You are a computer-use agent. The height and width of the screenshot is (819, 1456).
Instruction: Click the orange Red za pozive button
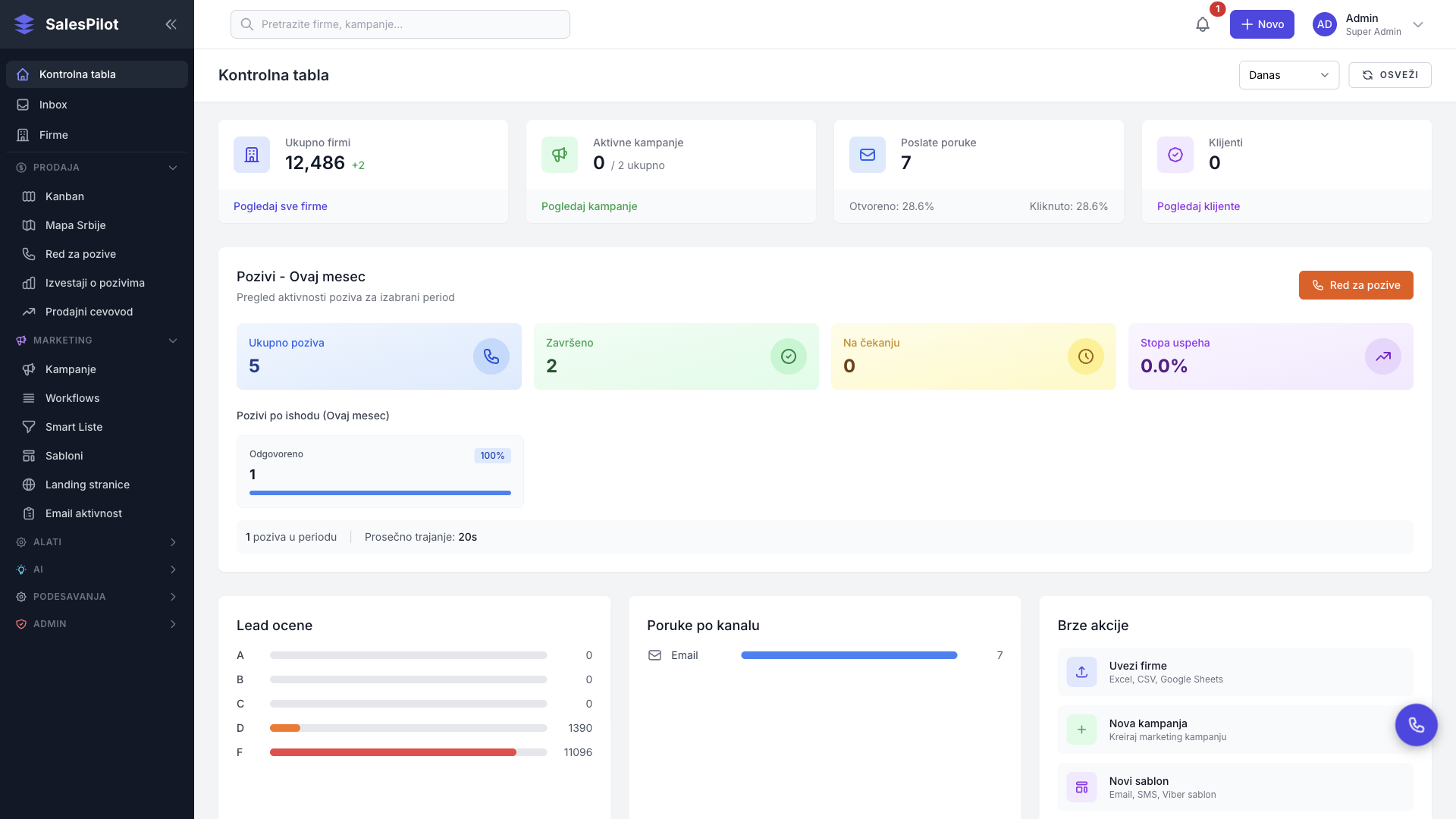(1355, 285)
